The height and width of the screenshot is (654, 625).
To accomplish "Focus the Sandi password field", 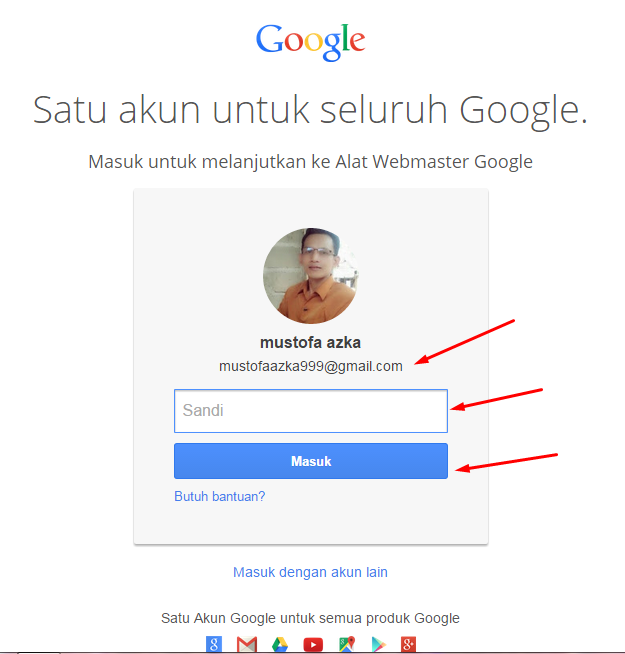I will coord(311,411).
